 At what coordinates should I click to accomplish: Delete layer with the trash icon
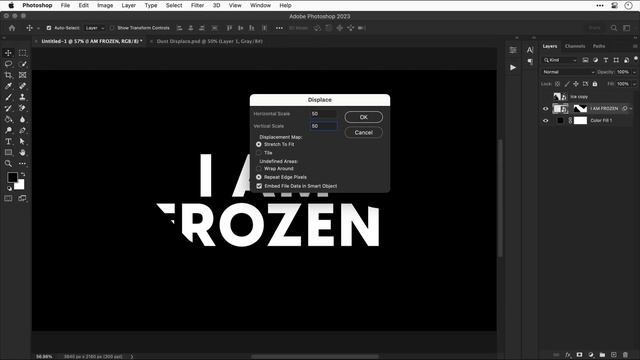(625, 355)
